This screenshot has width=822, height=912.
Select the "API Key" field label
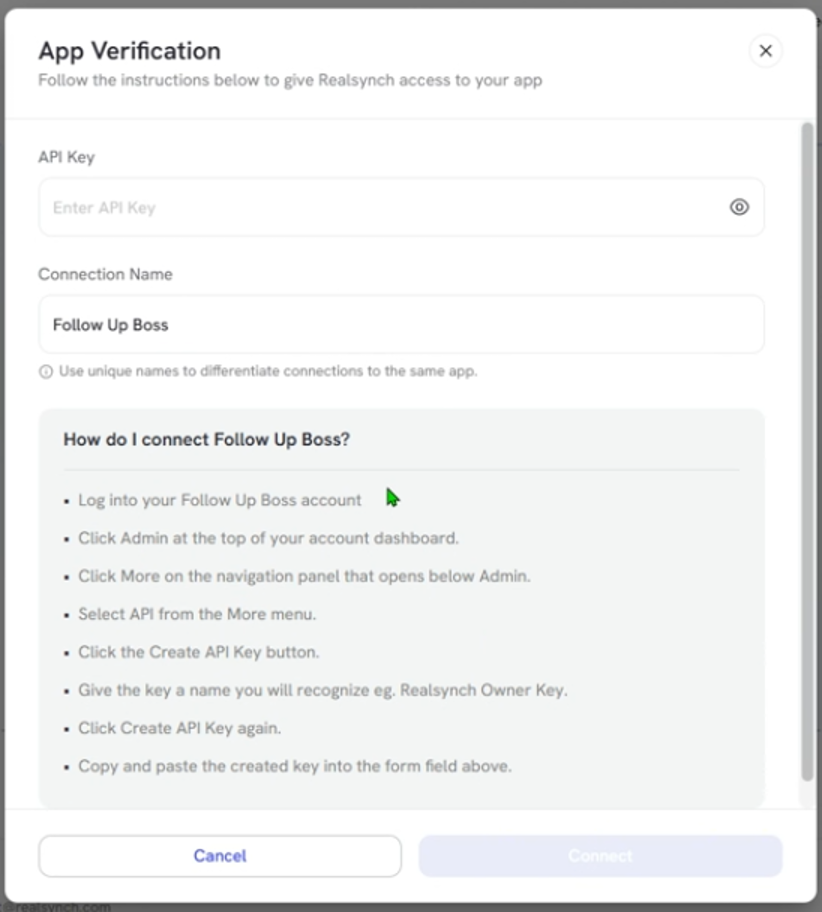click(66, 157)
